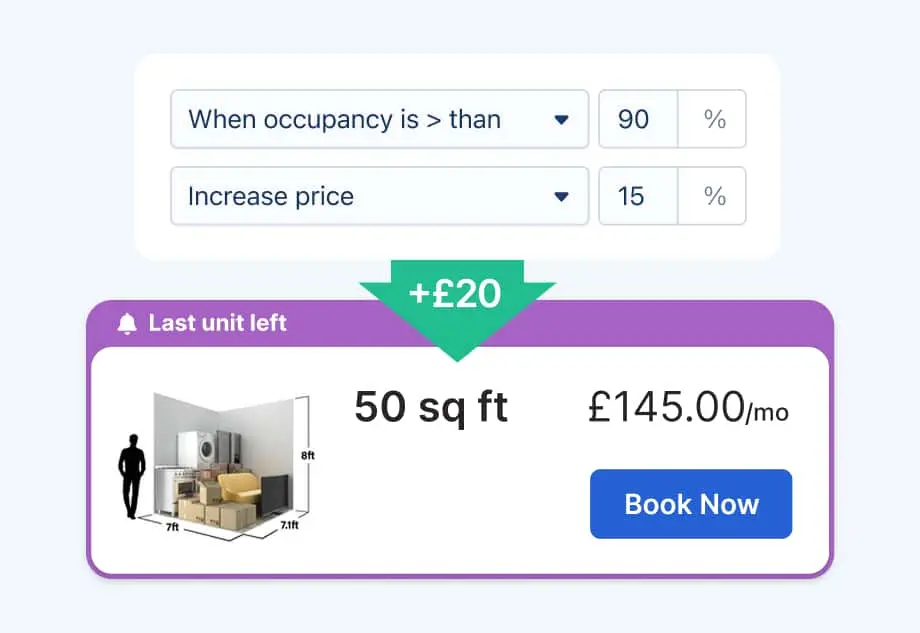Click the person silhouette in the unit image
Viewport: 920px width, 633px height.
pyautogui.click(x=133, y=475)
